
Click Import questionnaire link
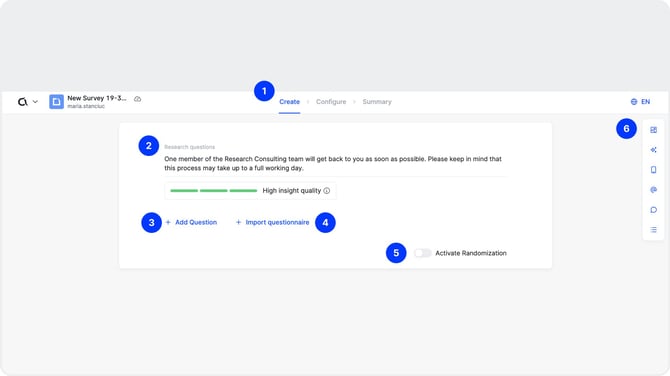tap(273, 222)
